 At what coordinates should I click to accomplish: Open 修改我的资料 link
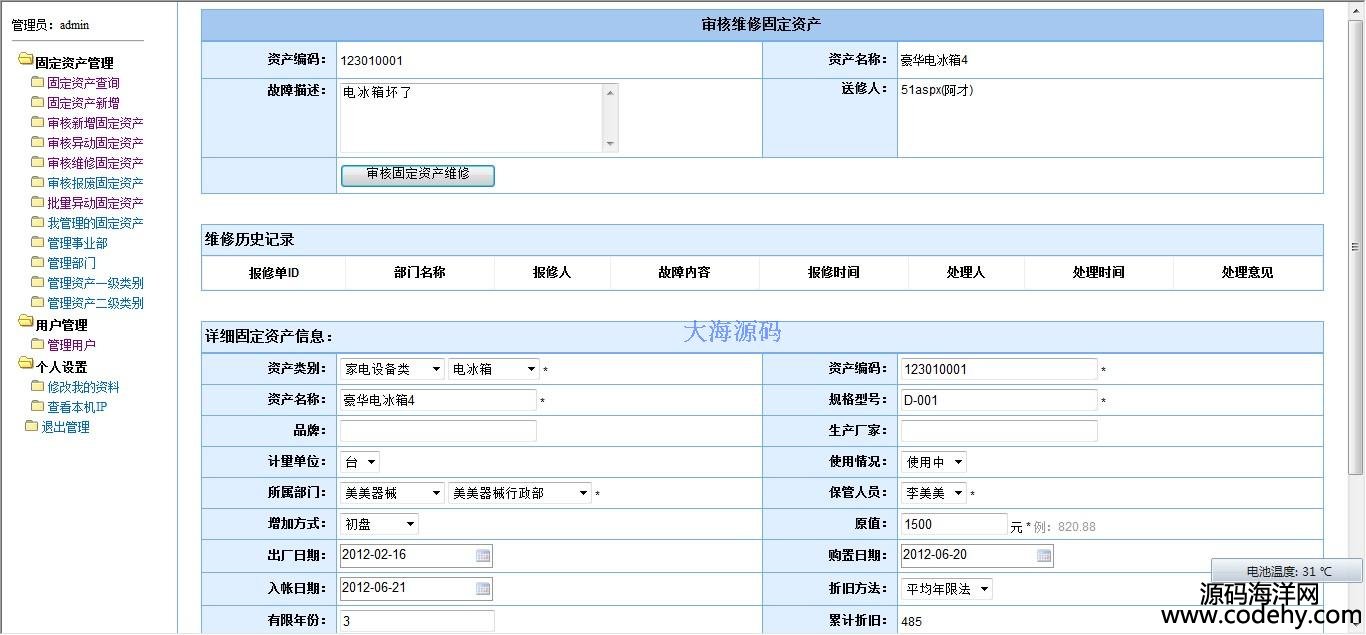coord(83,387)
